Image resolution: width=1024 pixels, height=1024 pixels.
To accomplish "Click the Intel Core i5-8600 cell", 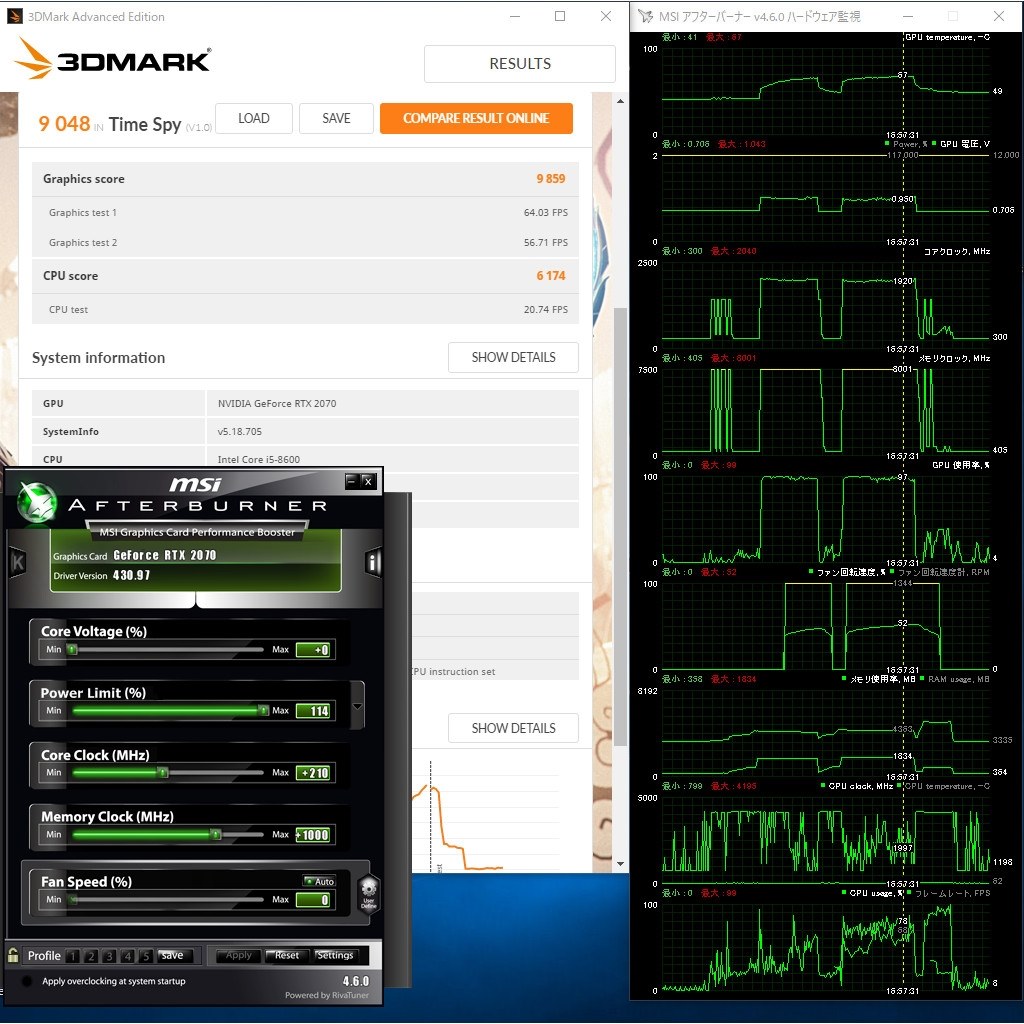I will (x=392, y=458).
